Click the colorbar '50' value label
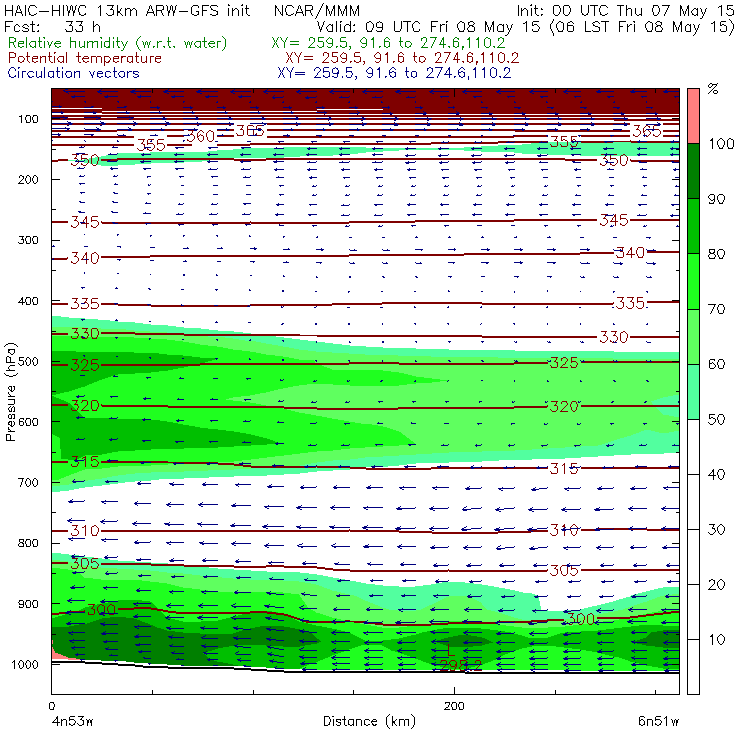The width and height of the screenshot is (740, 740). tap(716, 419)
